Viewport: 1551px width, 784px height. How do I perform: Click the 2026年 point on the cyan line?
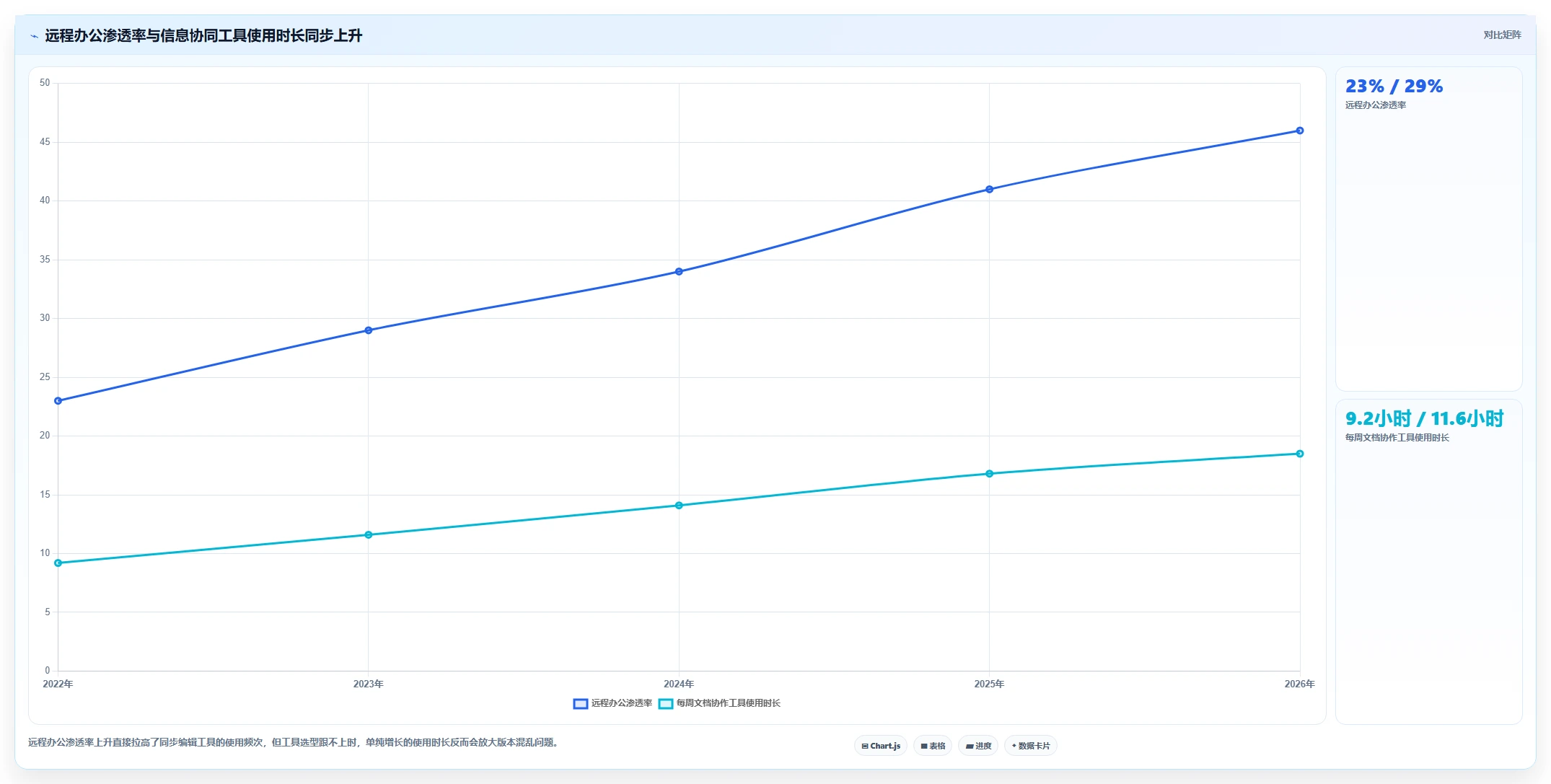(1300, 454)
